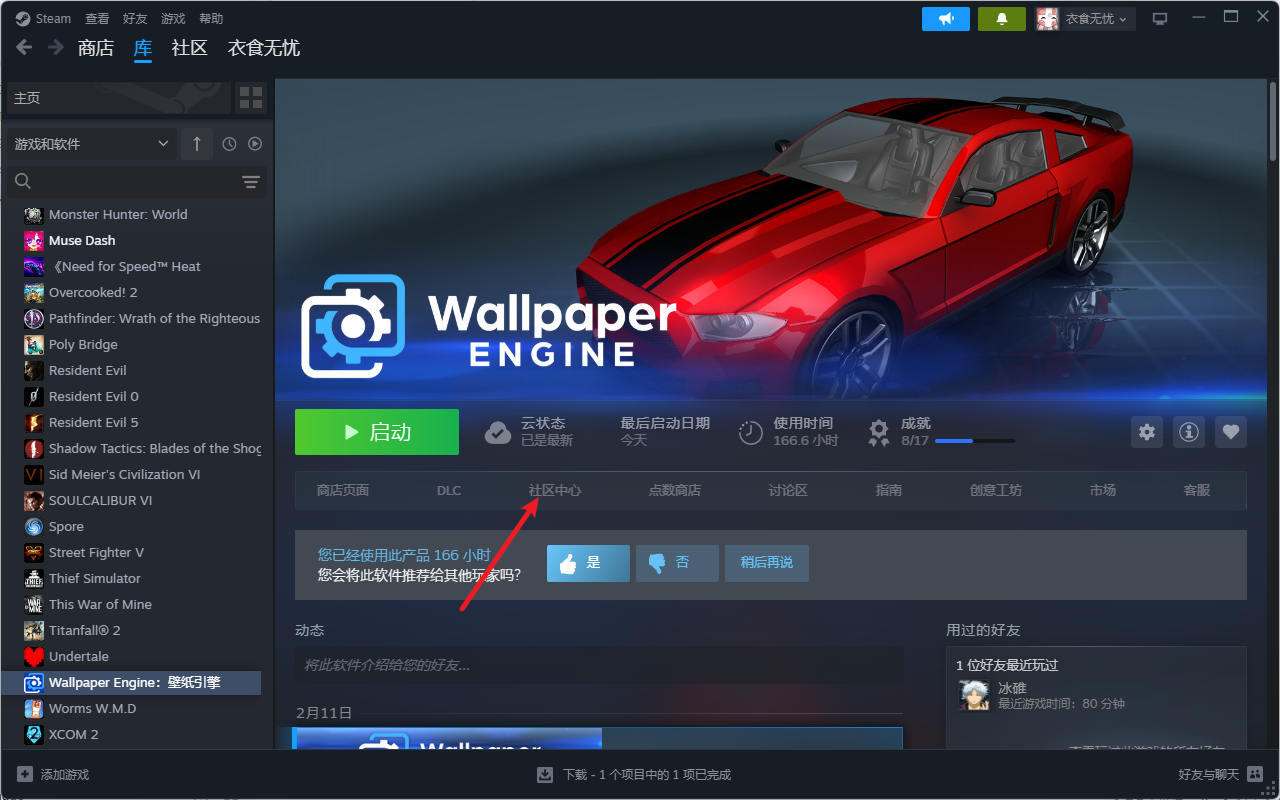Click the Titanfall 2 game icon

pyautogui.click(x=34, y=630)
